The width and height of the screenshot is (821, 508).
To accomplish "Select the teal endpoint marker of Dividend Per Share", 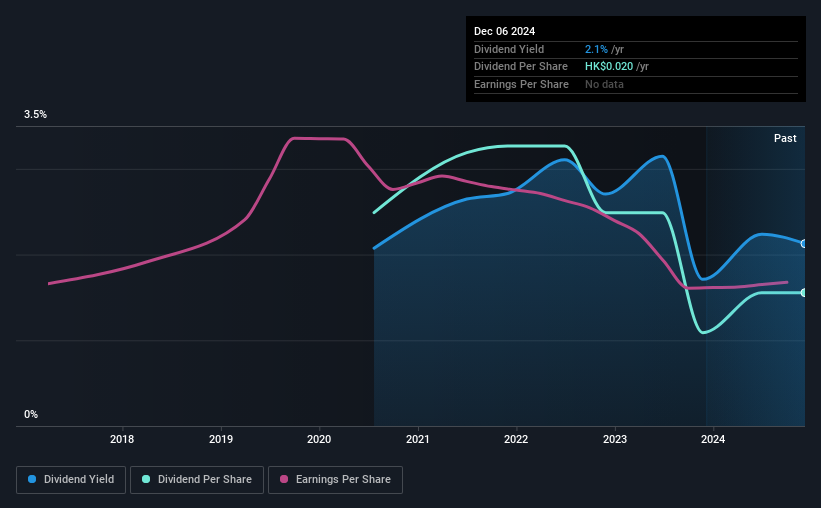I will (804, 293).
